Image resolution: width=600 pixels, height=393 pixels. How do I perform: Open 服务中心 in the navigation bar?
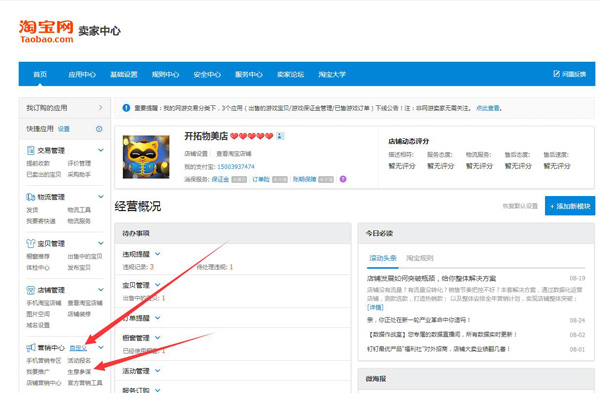249,74
